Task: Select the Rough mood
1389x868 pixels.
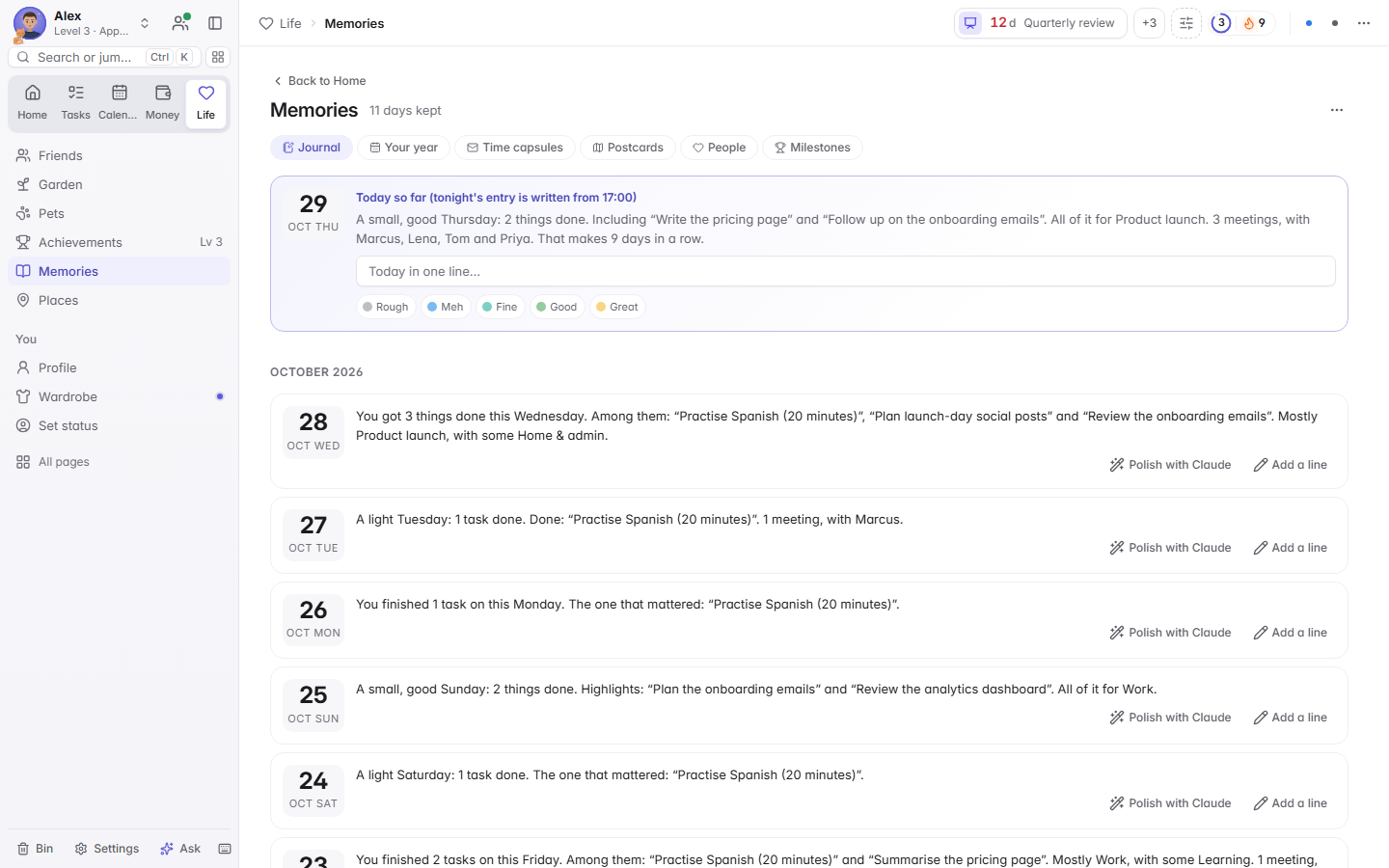Action: (x=386, y=307)
